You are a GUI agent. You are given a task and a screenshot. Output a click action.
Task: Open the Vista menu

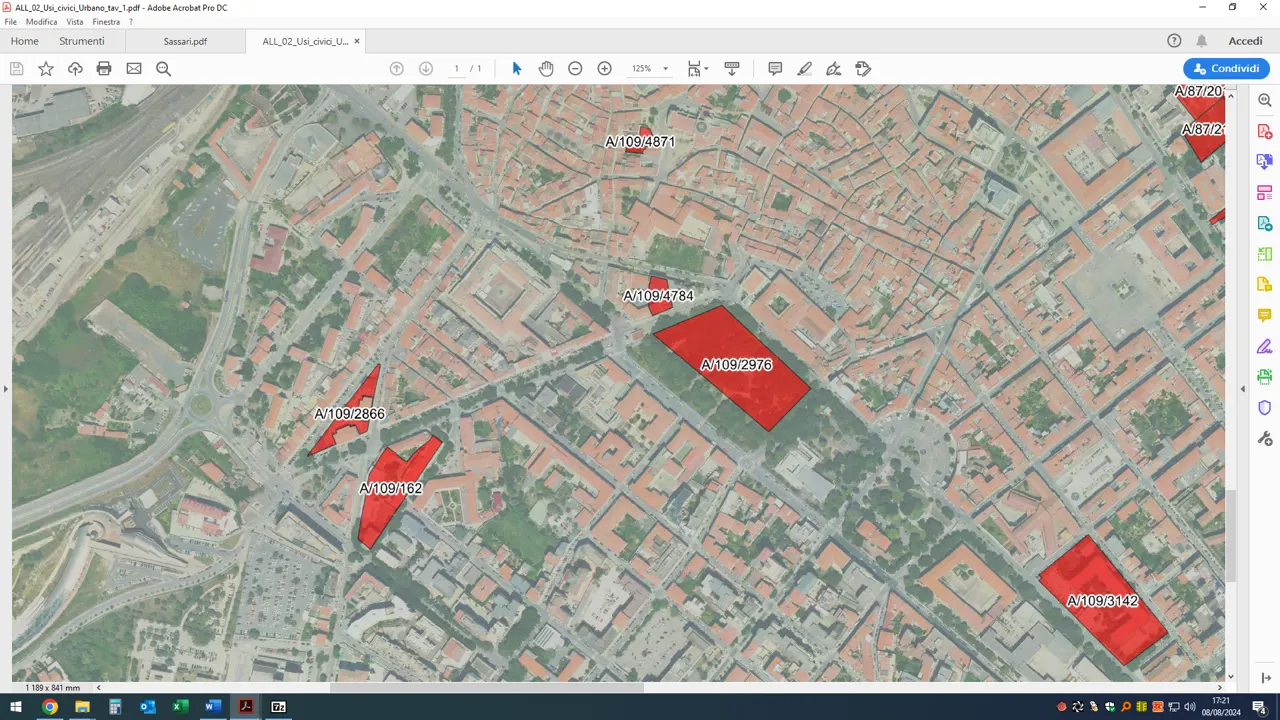75,22
